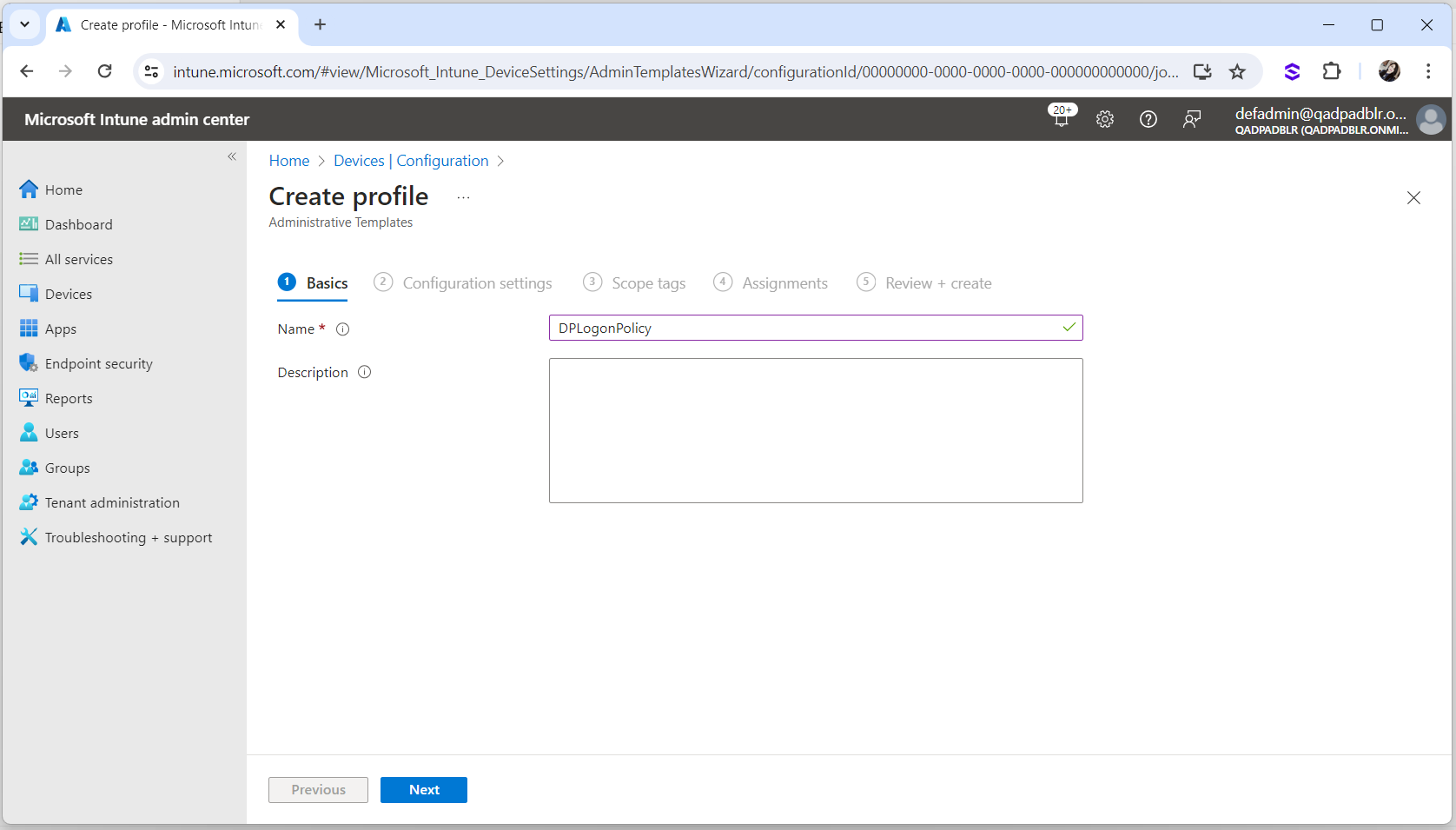Open Troubleshooting + support in the sidebar
Screen dimensions: 1456x830
click(116, 537)
